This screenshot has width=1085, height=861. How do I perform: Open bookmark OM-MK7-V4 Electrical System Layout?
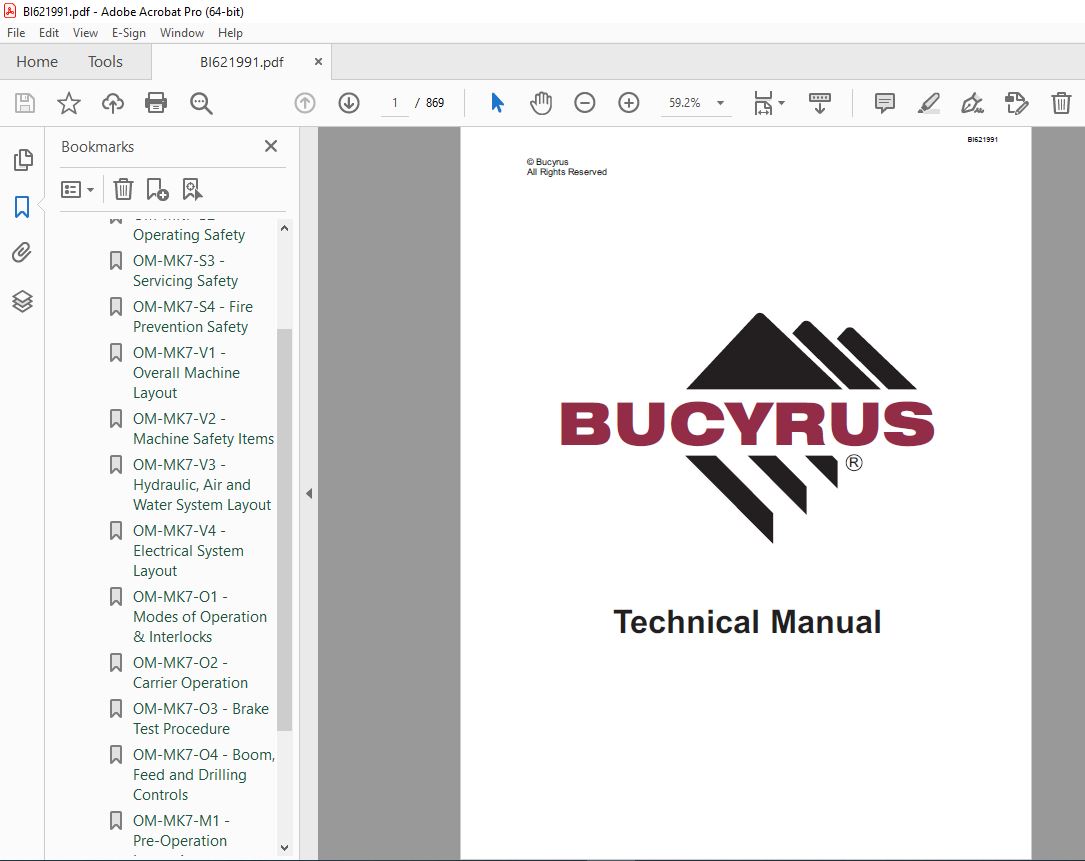click(x=188, y=550)
